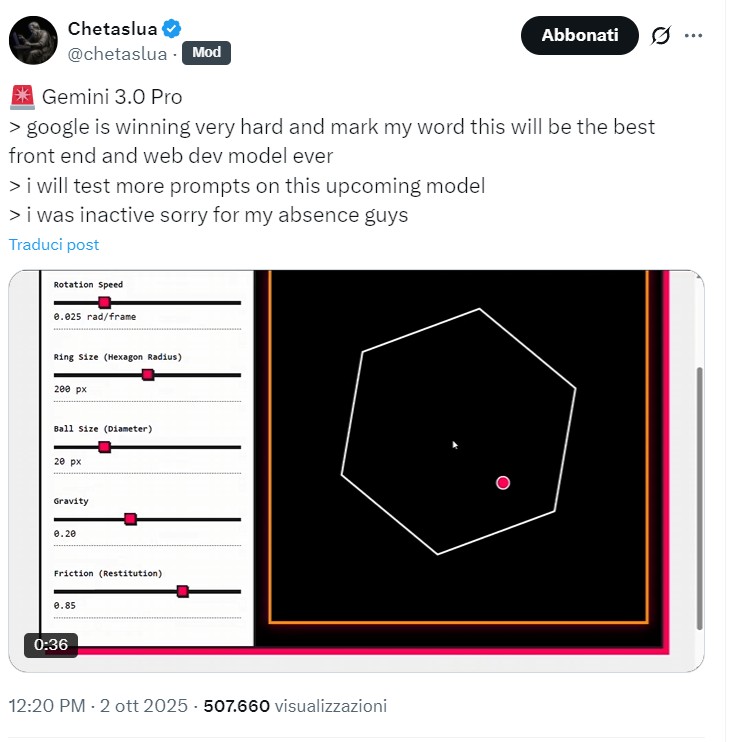Click Chetaslua's profile avatar
Viewport: 737px width, 742px height.
[33, 40]
